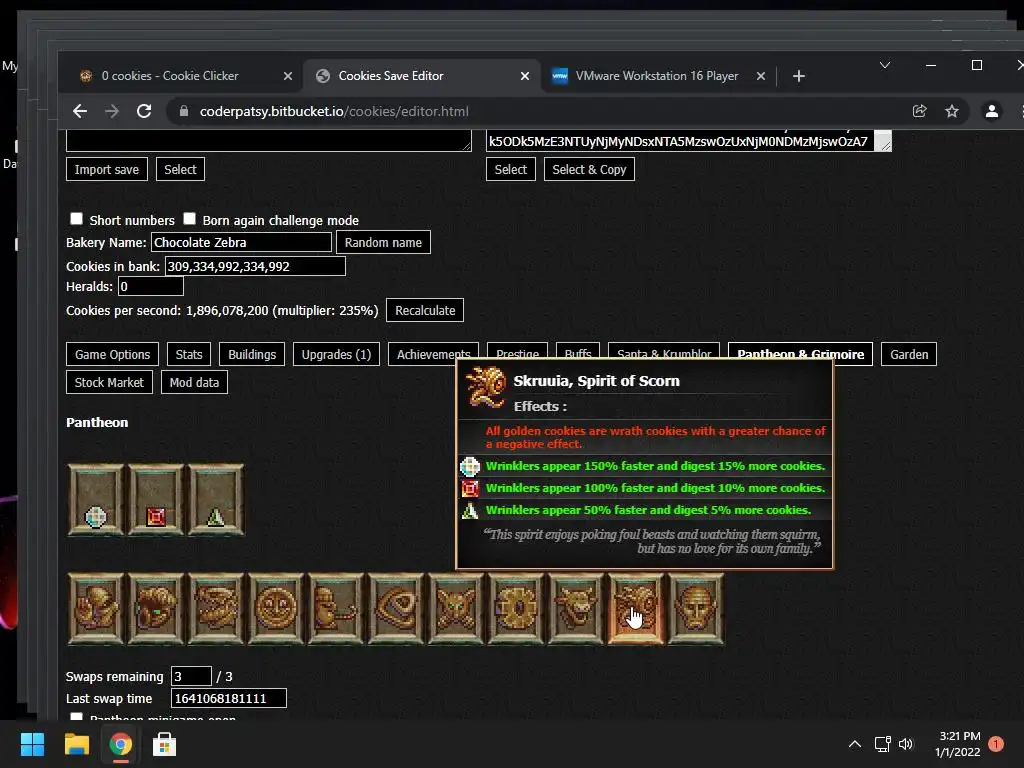Open the Stock Market section
Viewport: 1024px width, 768px height.
click(x=109, y=382)
